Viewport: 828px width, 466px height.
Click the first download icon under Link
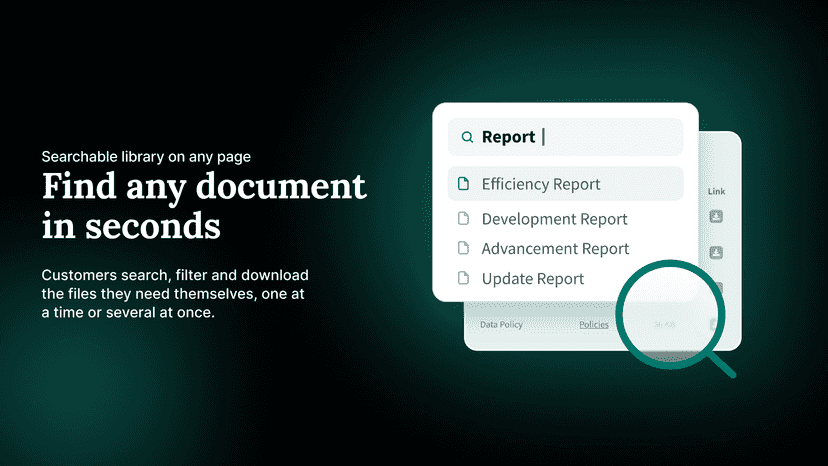pyautogui.click(x=716, y=216)
